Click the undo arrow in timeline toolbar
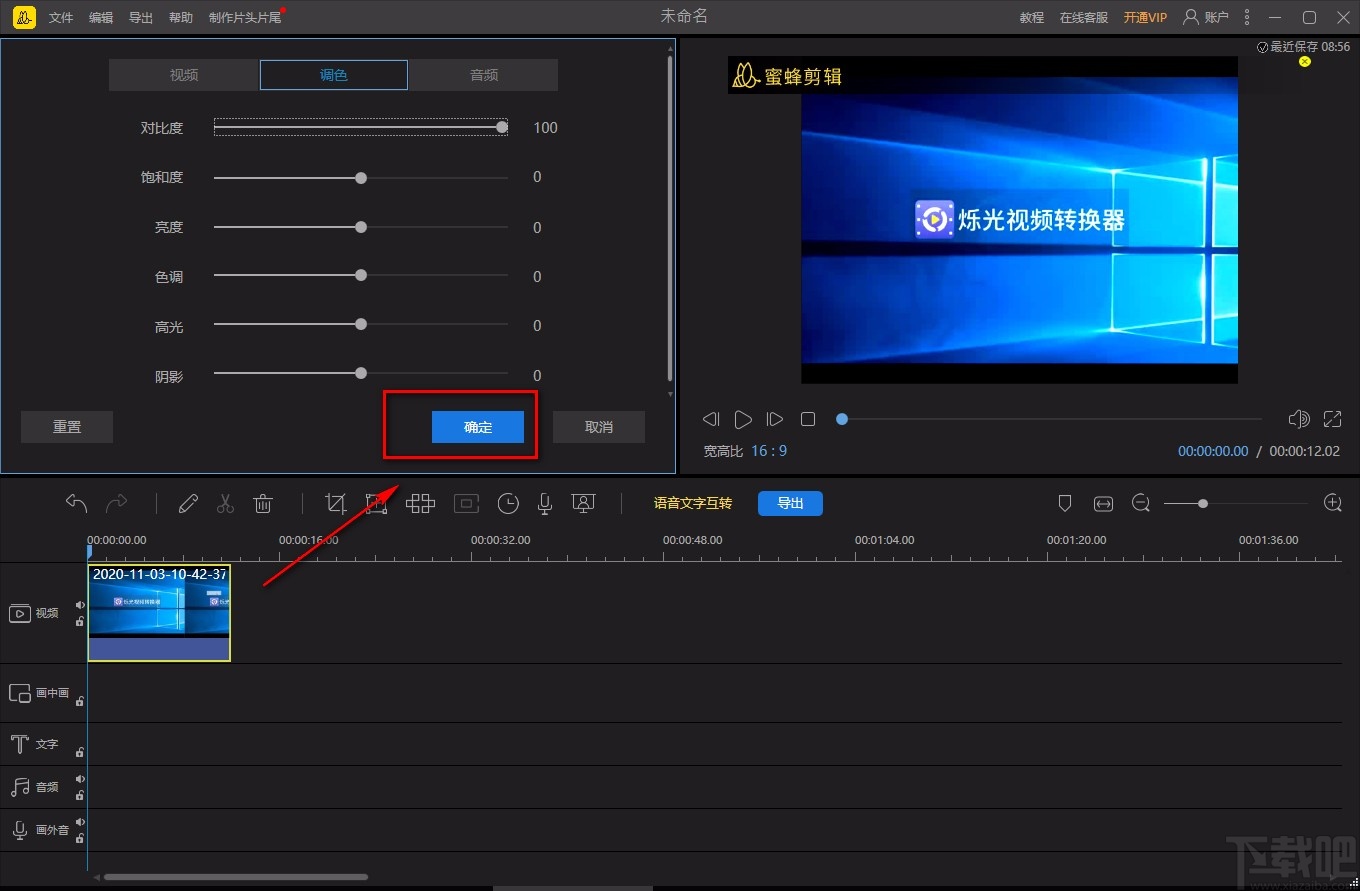Screen dimensions: 1360x891 [77, 503]
